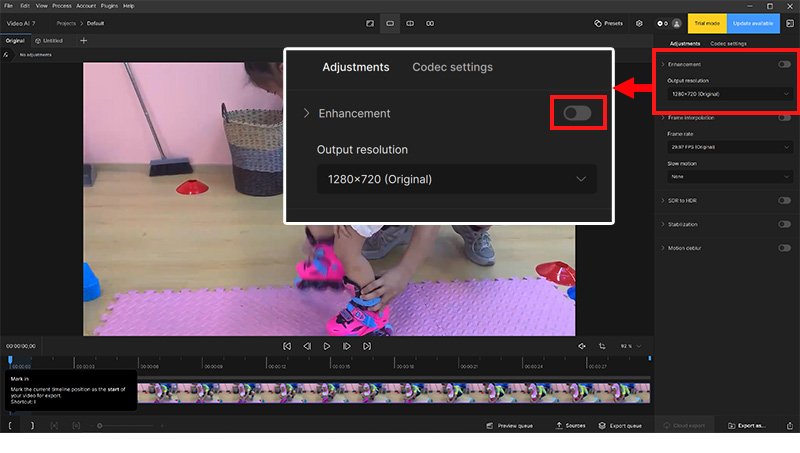The height and width of the screenshot is (453, 800).
Task: Go to Projects in the breadcrumb
Action: tap(66, 23)
